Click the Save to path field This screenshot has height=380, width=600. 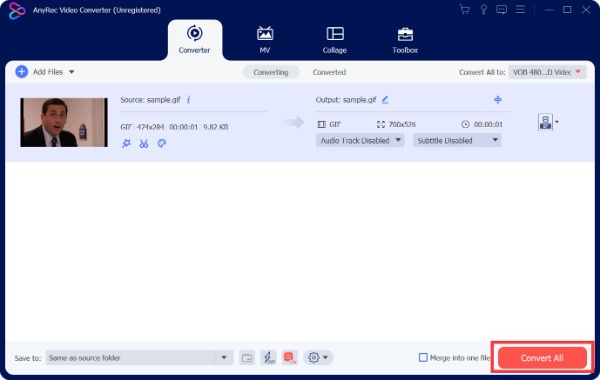pyautogui.click(x=130, y=358)
